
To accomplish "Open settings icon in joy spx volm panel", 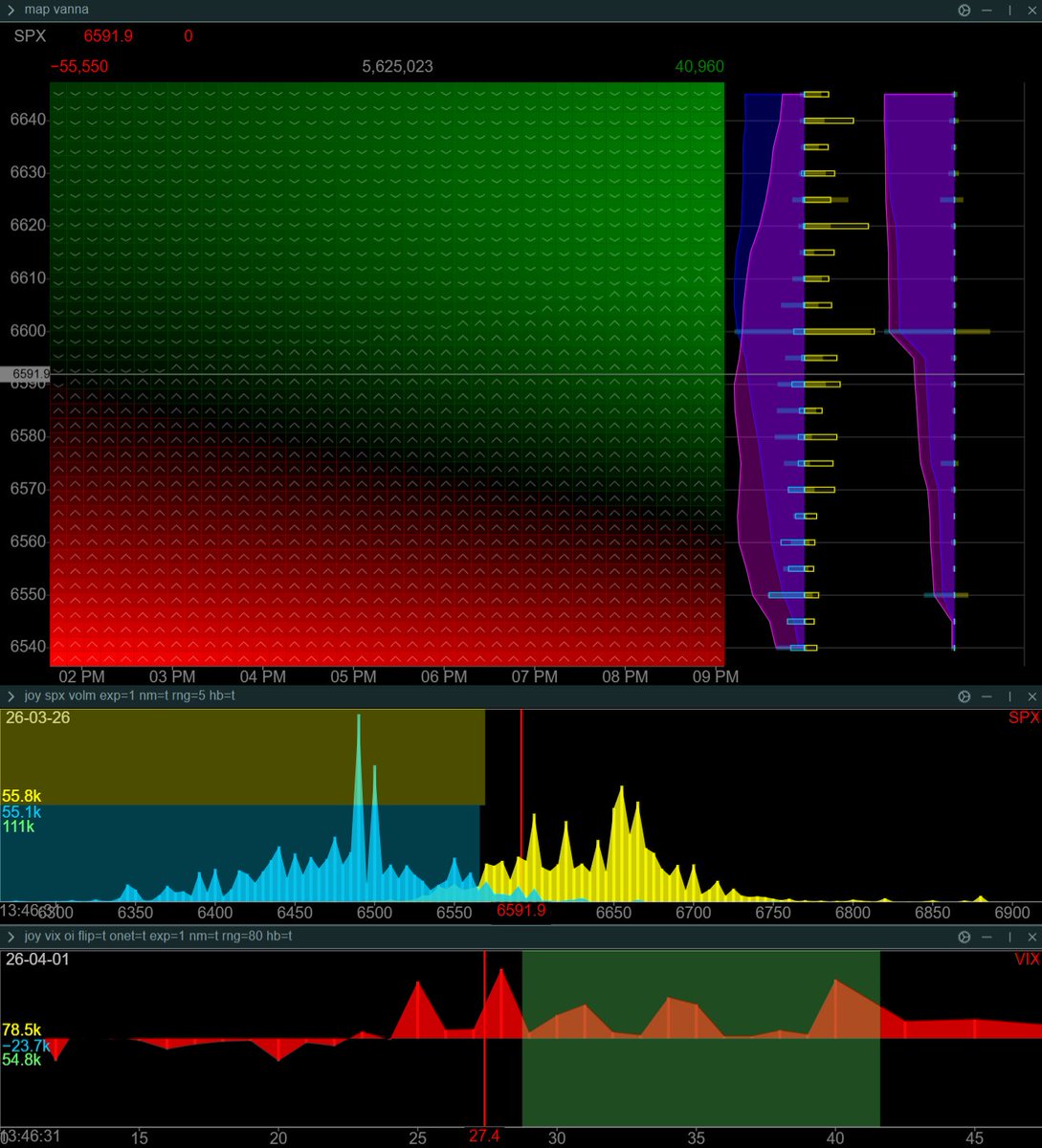I will click(964, 696).
